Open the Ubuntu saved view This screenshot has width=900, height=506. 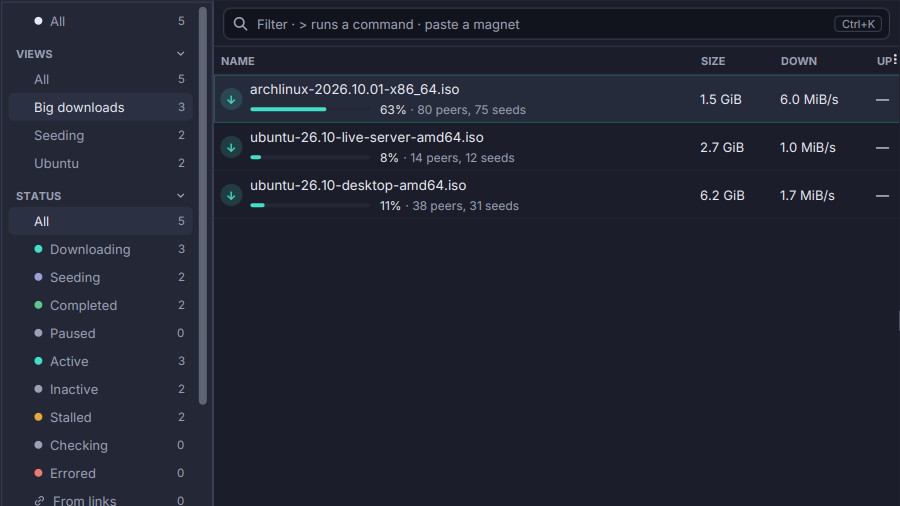coord(100,164)
